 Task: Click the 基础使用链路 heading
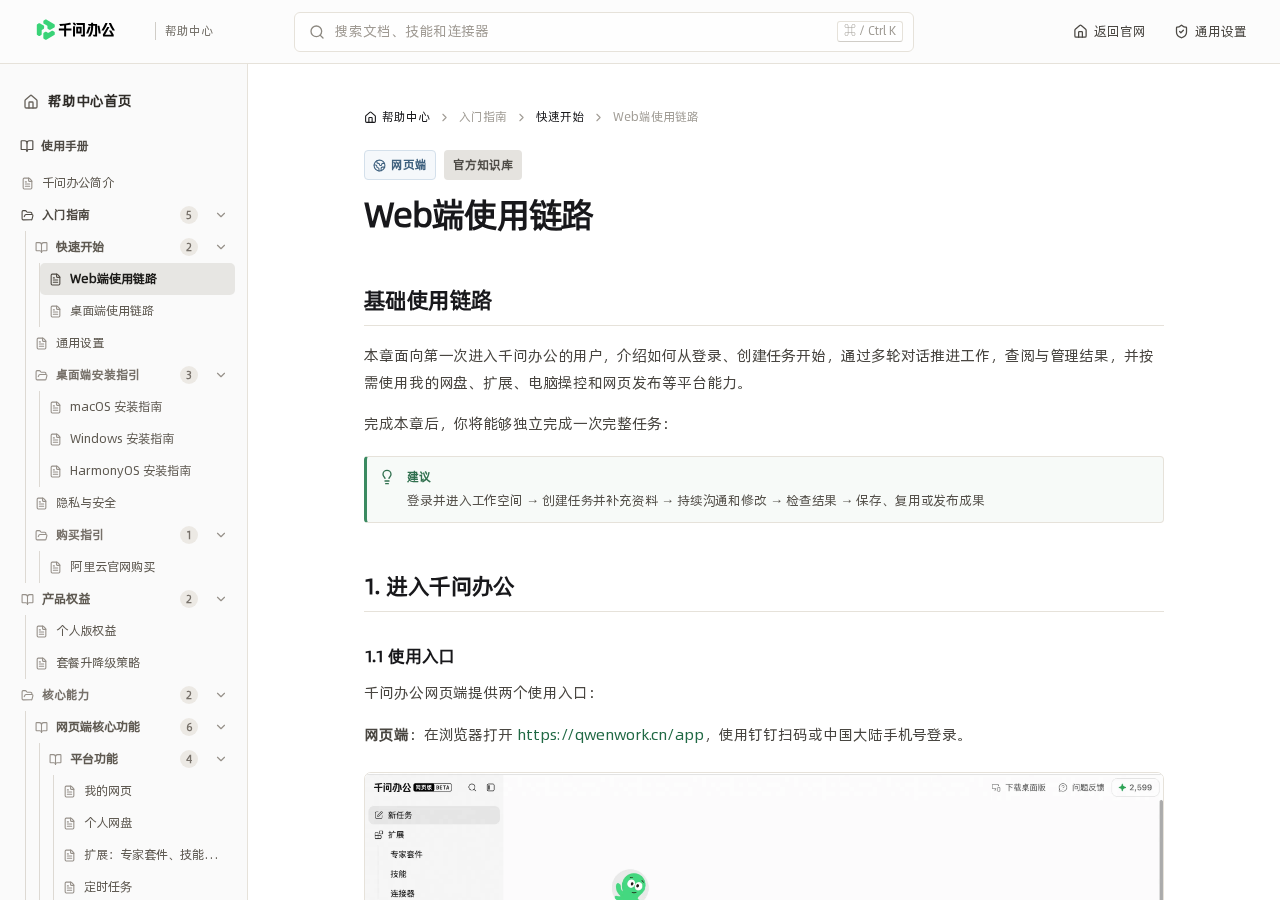point(428,301)
